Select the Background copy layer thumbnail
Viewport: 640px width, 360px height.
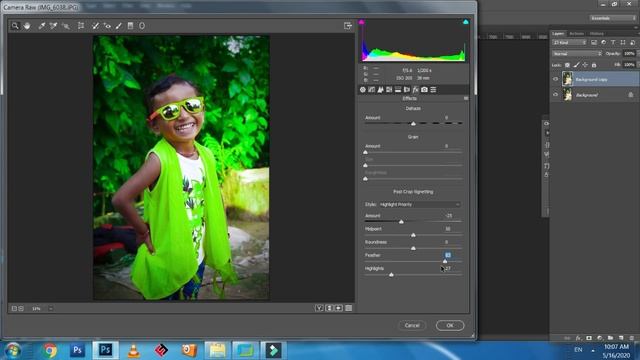(x=567, y=79)
